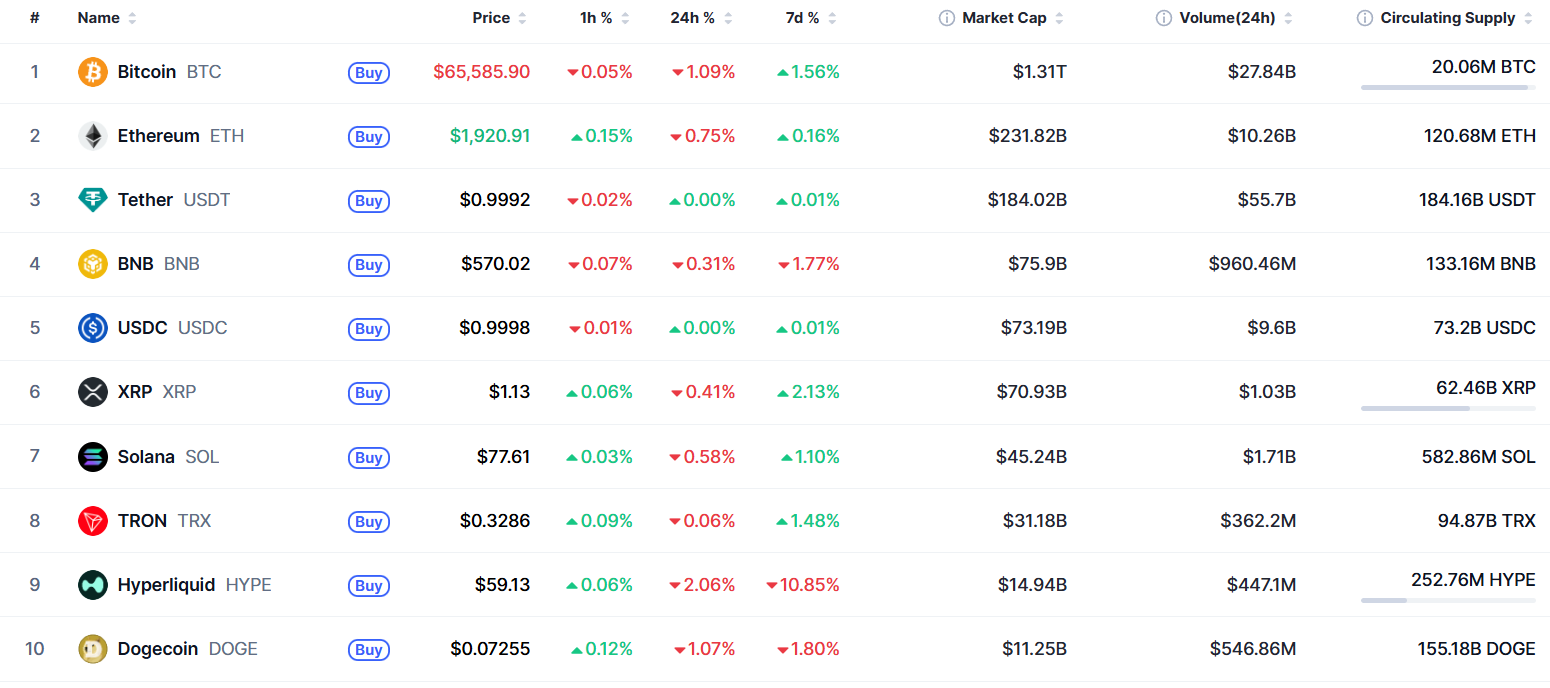
Task: Click the Circulating Supply info icon
Action: (1364, 18)
